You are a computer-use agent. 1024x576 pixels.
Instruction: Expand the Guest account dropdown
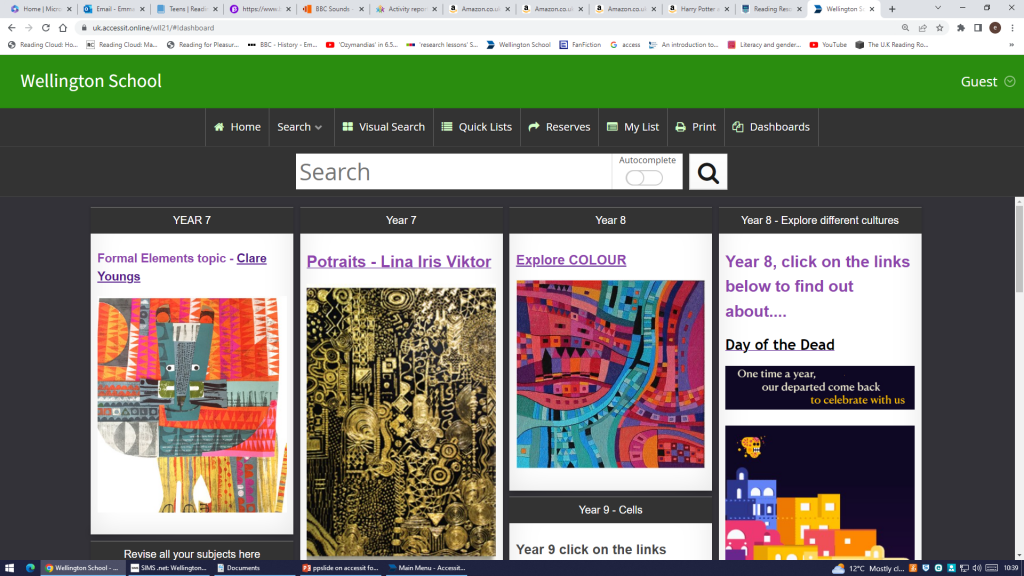coord(987,81)
